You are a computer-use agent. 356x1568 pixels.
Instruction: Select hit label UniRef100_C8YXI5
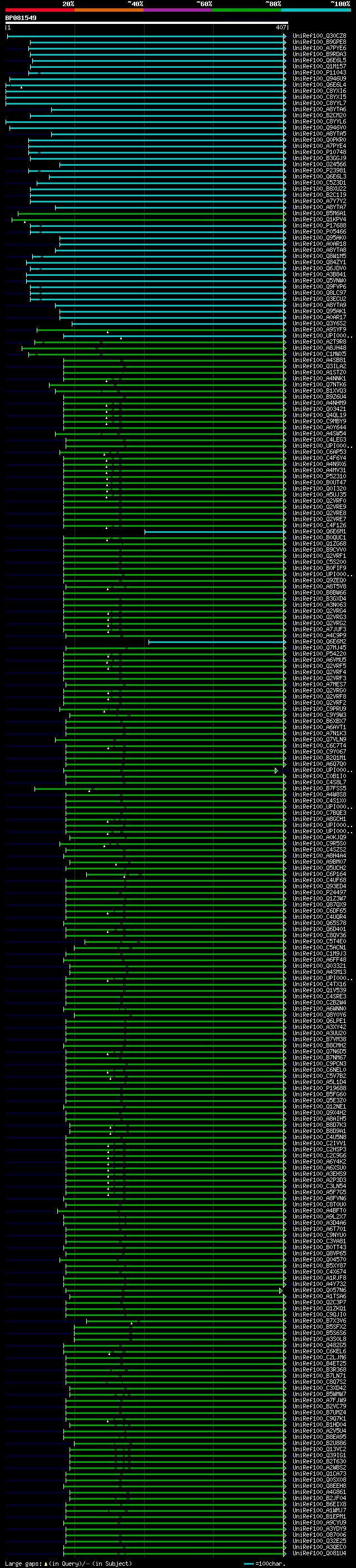pos(319,97)
